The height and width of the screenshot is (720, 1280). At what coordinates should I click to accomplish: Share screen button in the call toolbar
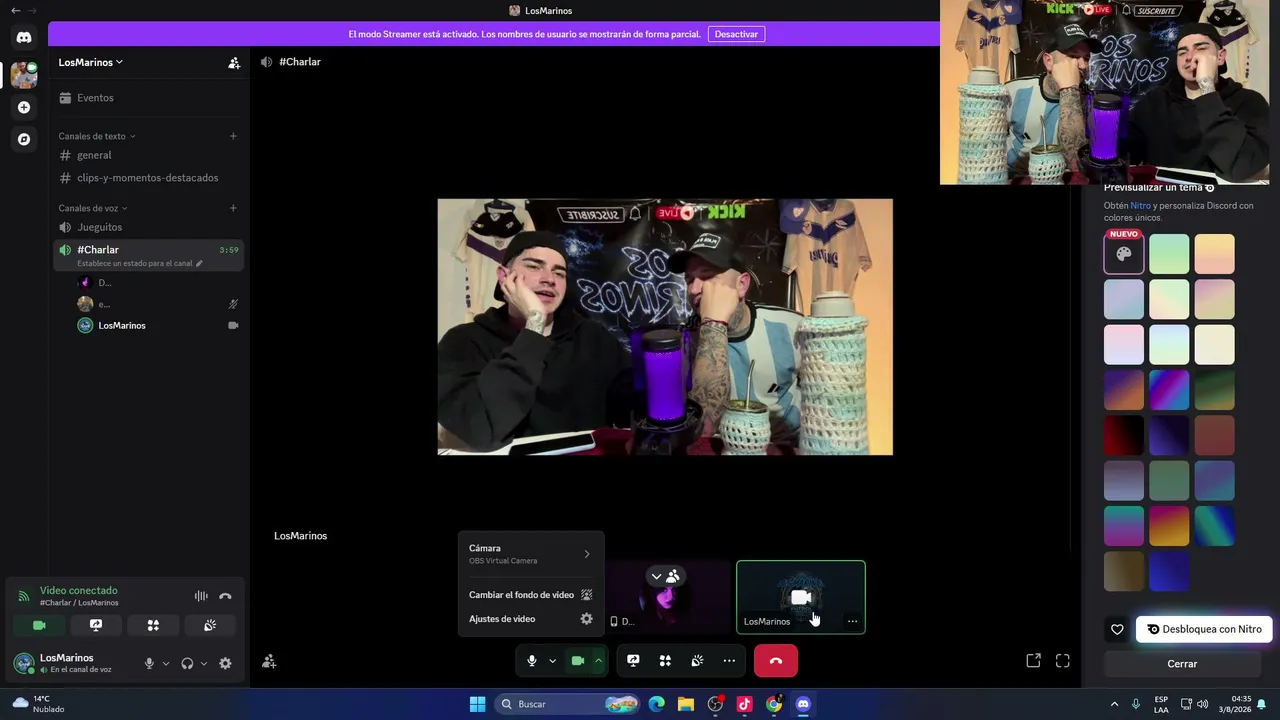pos(633,661)
